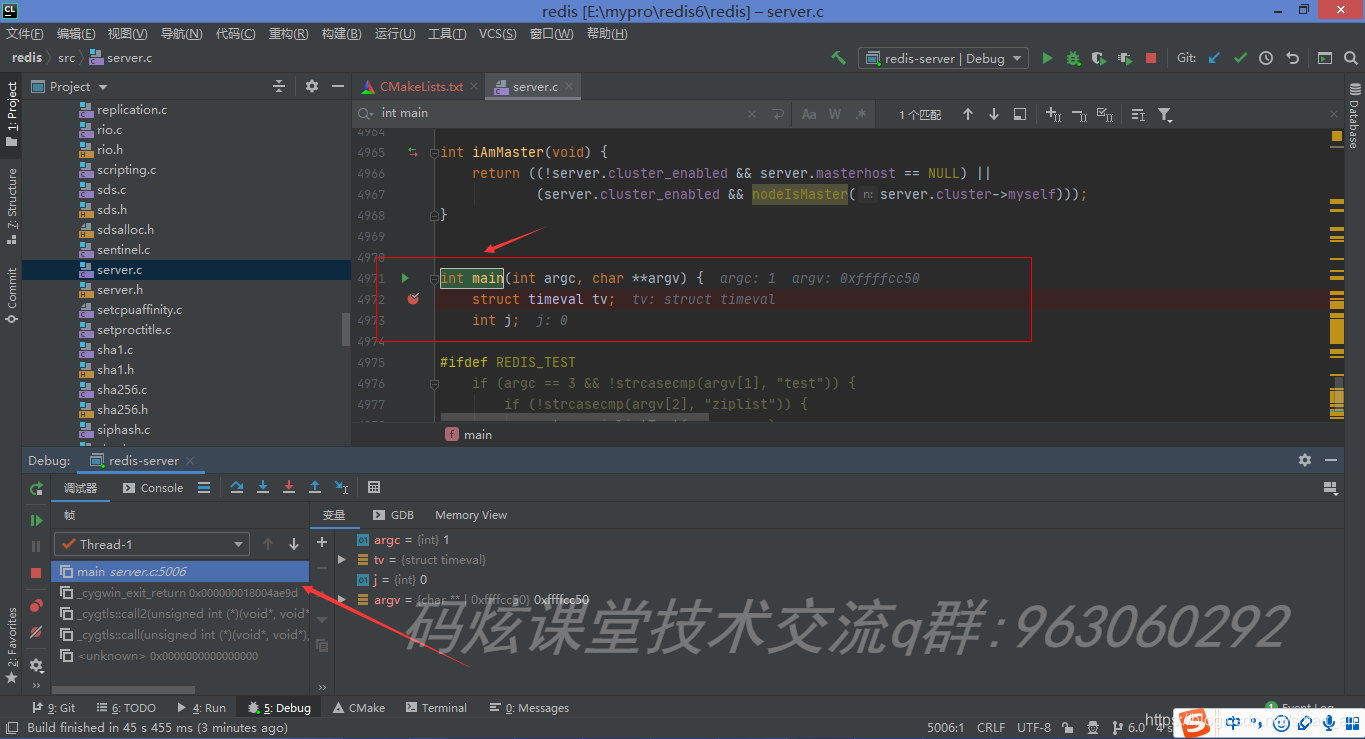1365x739 pixels.
Task: Close the server.c editor tab
Action: click(x=570, y=87)
